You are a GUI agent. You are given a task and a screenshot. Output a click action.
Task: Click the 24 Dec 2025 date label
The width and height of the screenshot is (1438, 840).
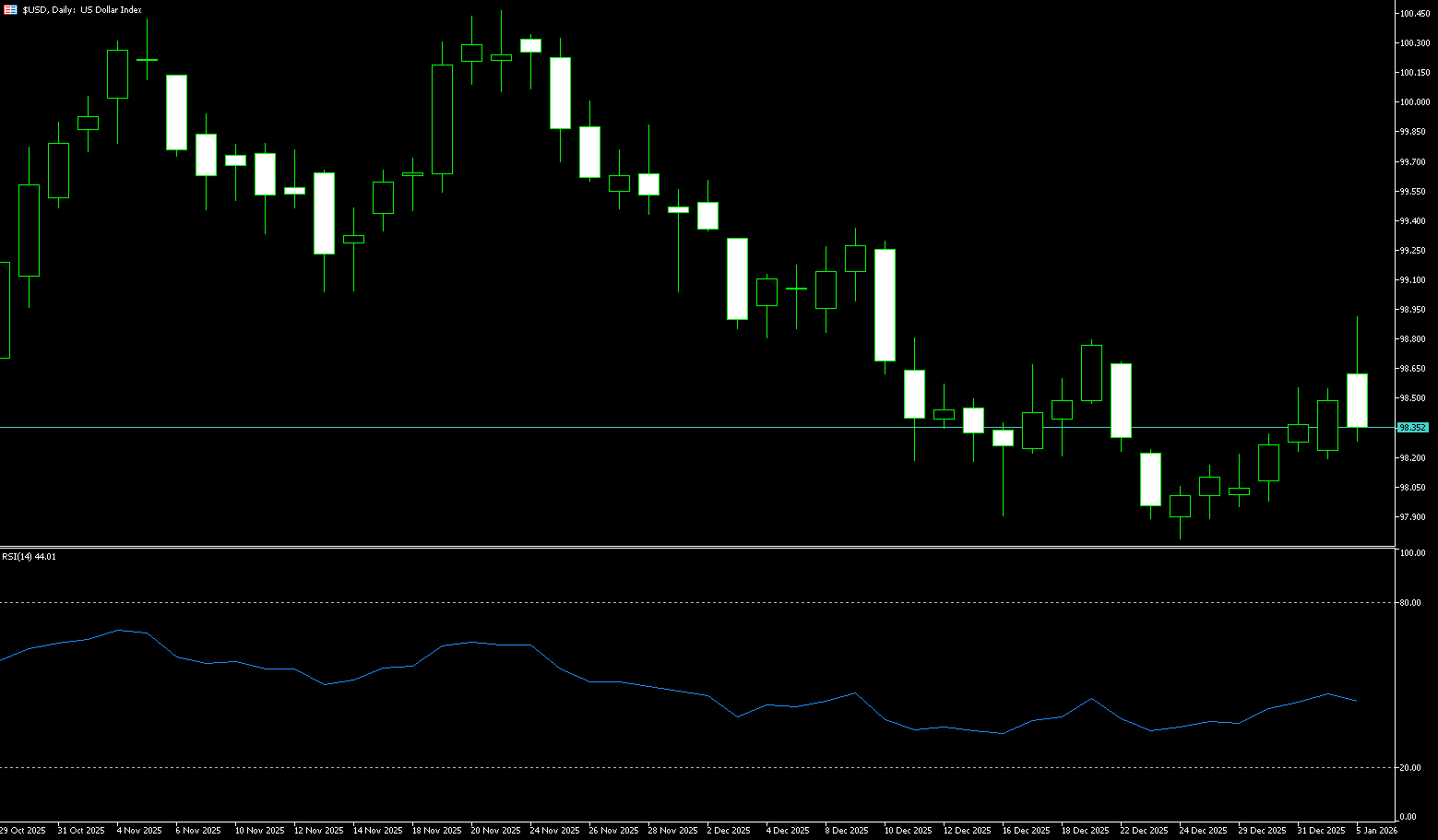[x=1204, y=831]
